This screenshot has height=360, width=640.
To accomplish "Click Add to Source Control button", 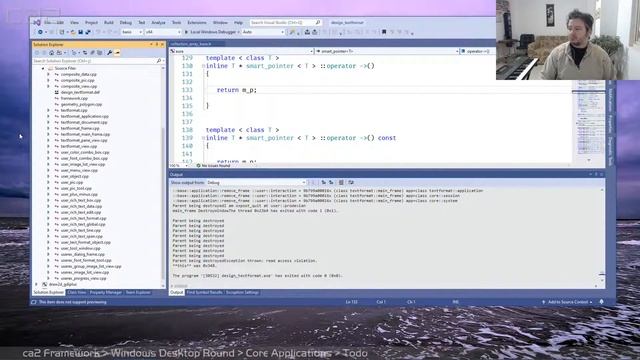I will (568, 302).
